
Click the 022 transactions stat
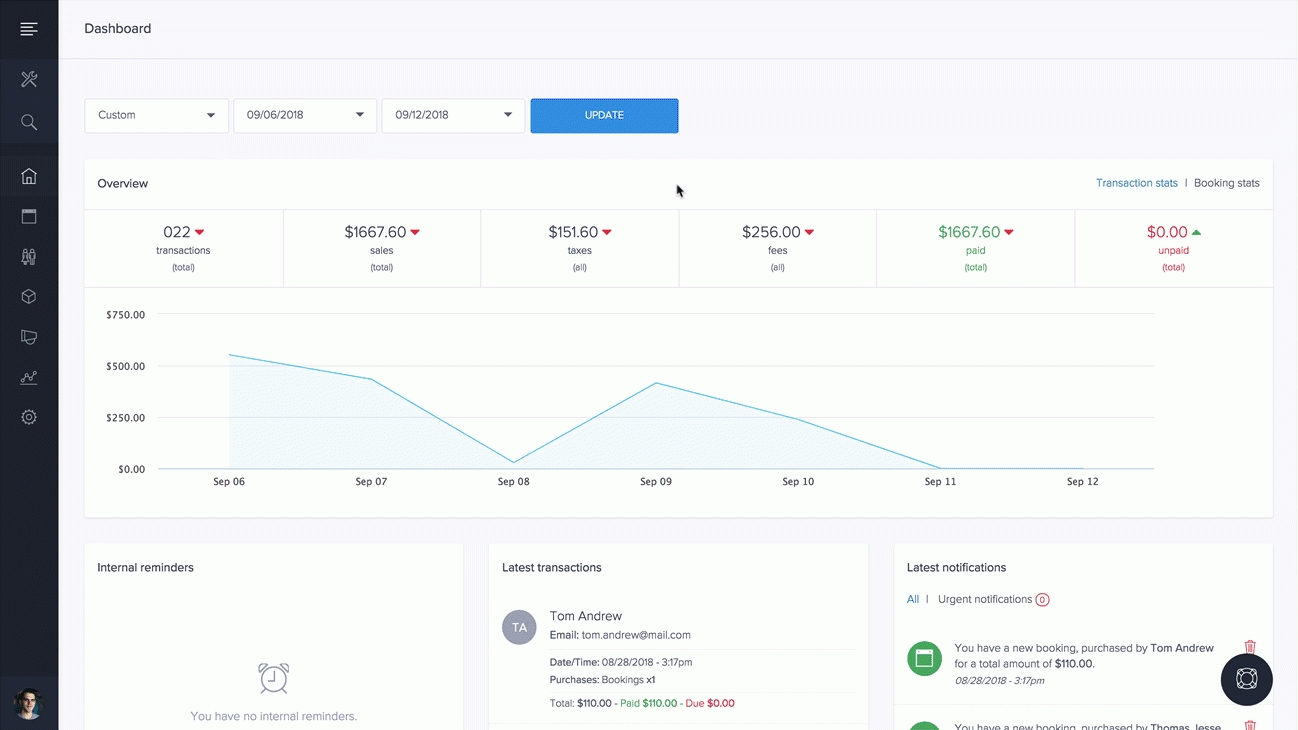coord(183,248)
